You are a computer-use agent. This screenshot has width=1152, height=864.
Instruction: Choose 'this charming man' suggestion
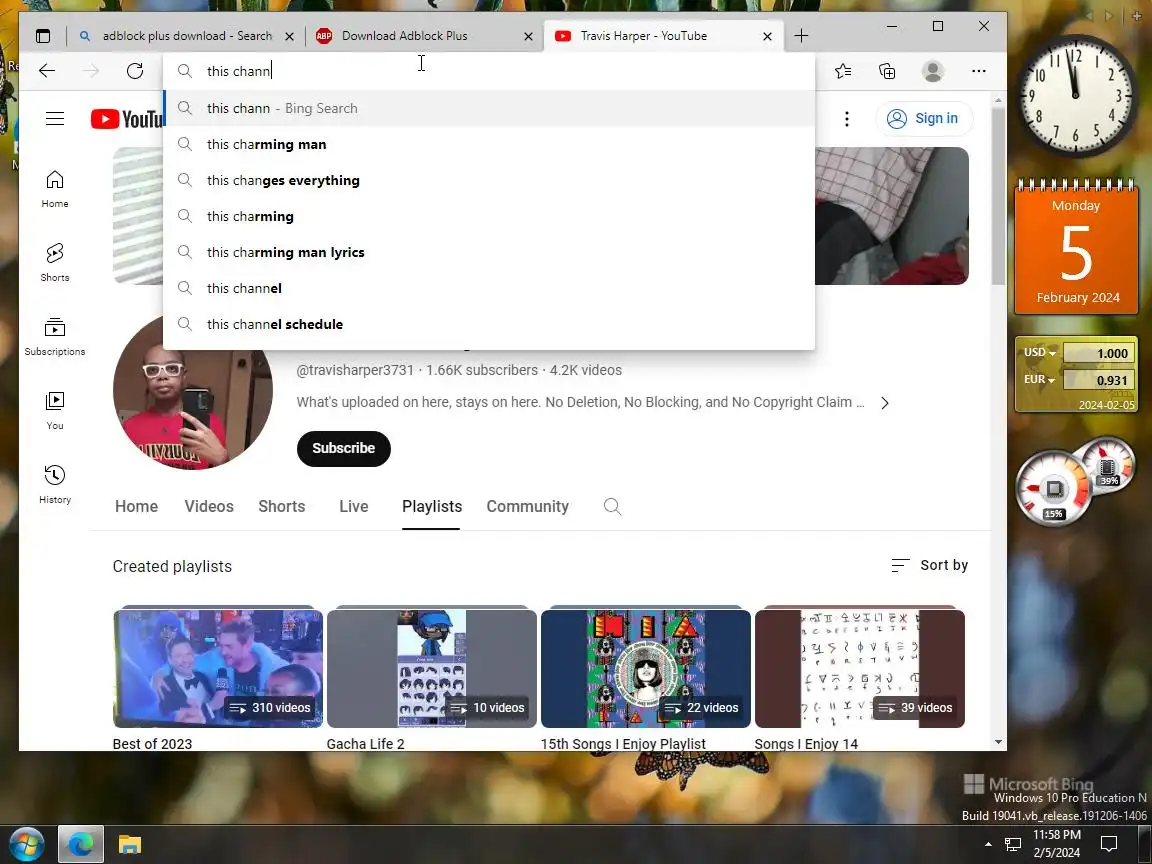489,144
